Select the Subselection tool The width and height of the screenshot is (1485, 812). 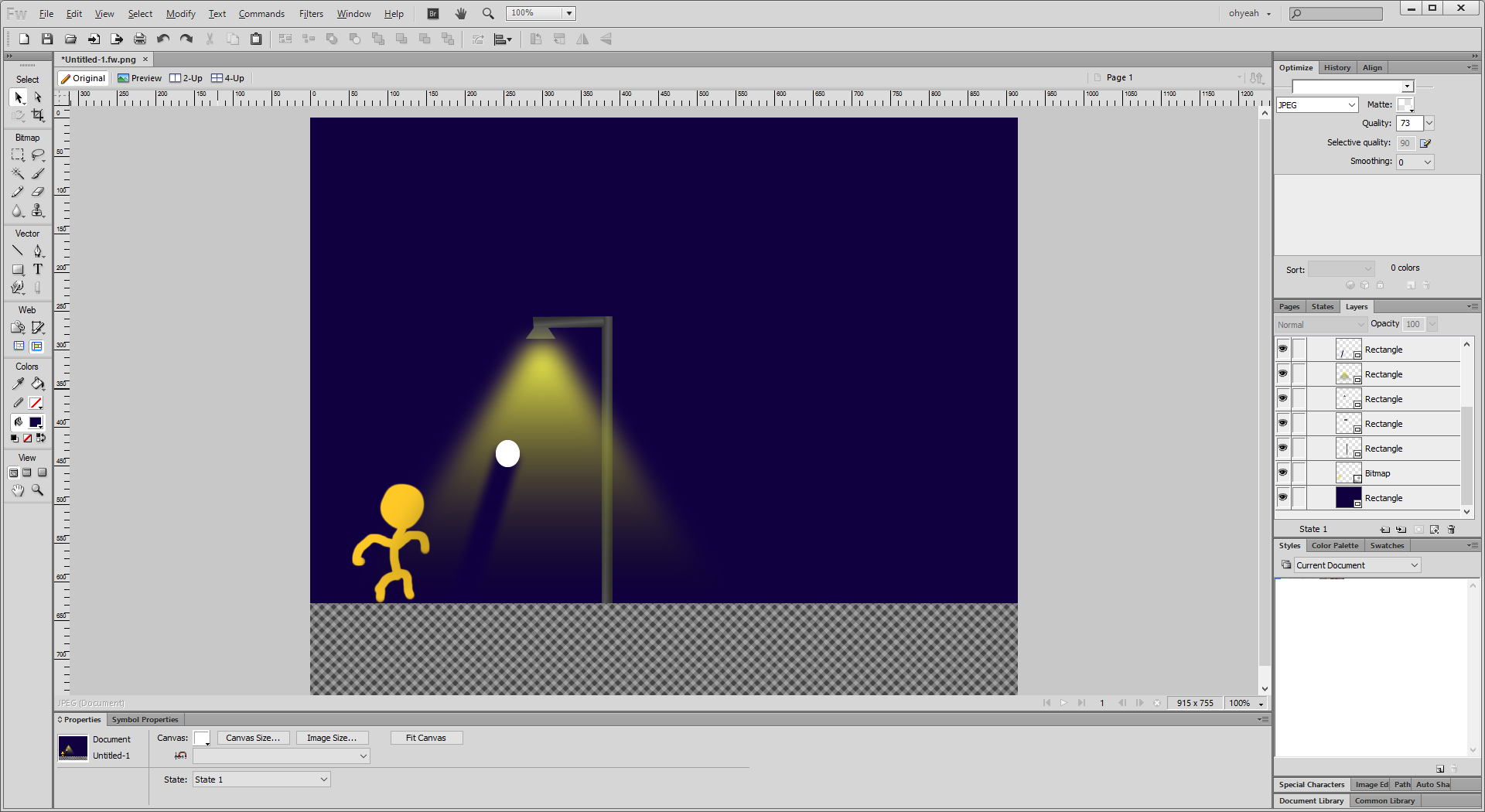point(38,97)
